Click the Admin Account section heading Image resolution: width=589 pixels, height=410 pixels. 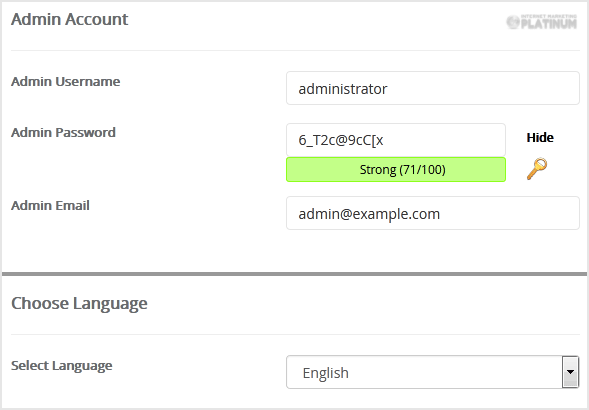click(69, 19)
